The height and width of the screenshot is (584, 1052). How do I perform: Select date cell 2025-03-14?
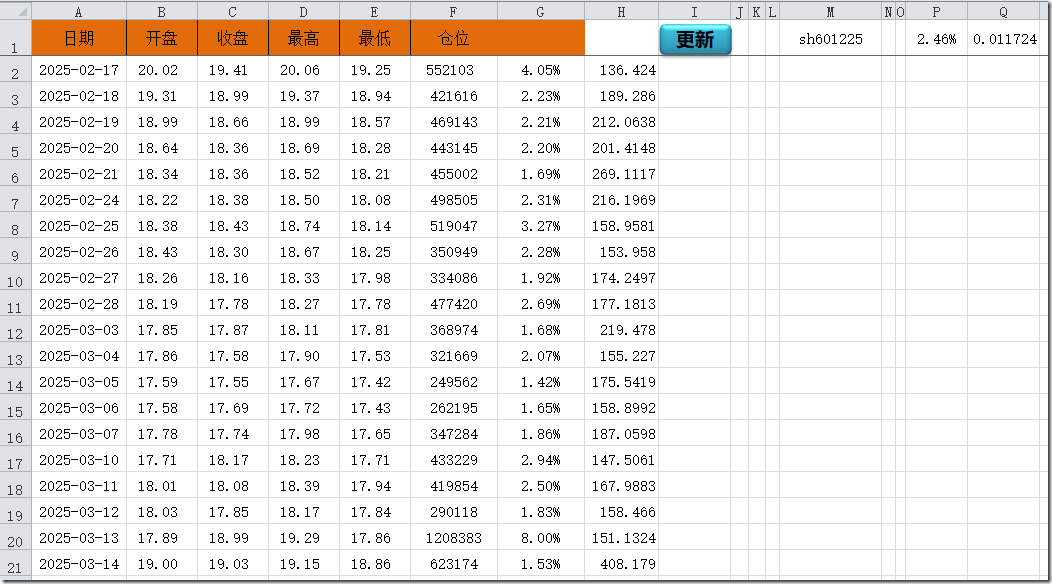click(x=79, y=563)
